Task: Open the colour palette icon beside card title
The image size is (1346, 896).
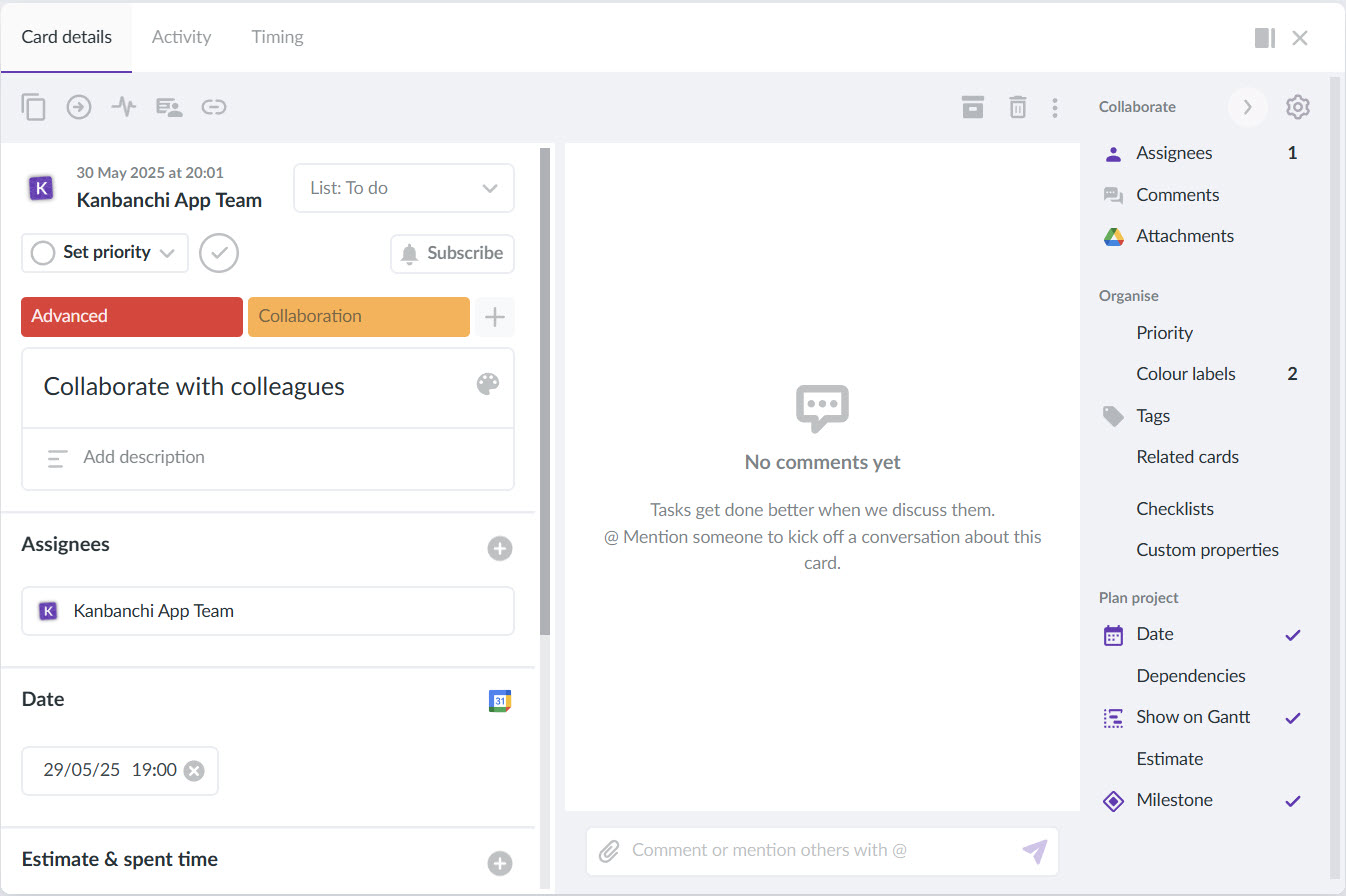Action: click(488, 384)
